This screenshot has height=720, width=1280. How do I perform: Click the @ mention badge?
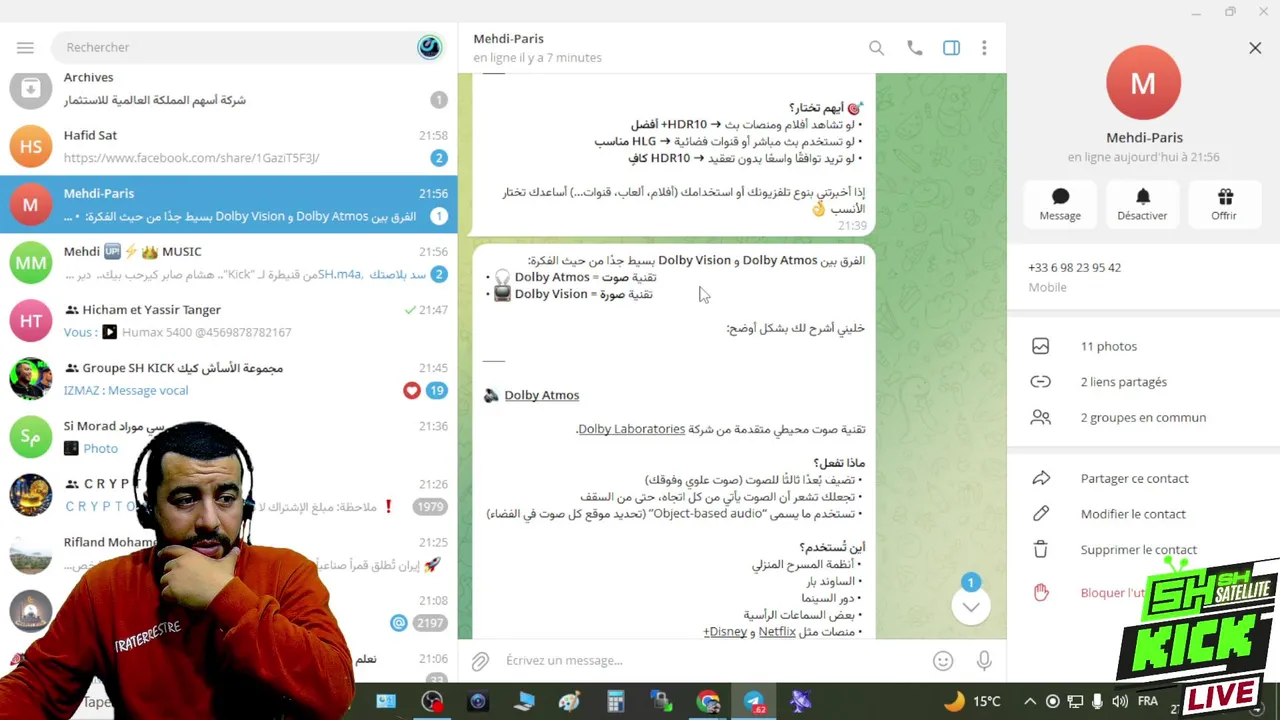click(398, 623)
